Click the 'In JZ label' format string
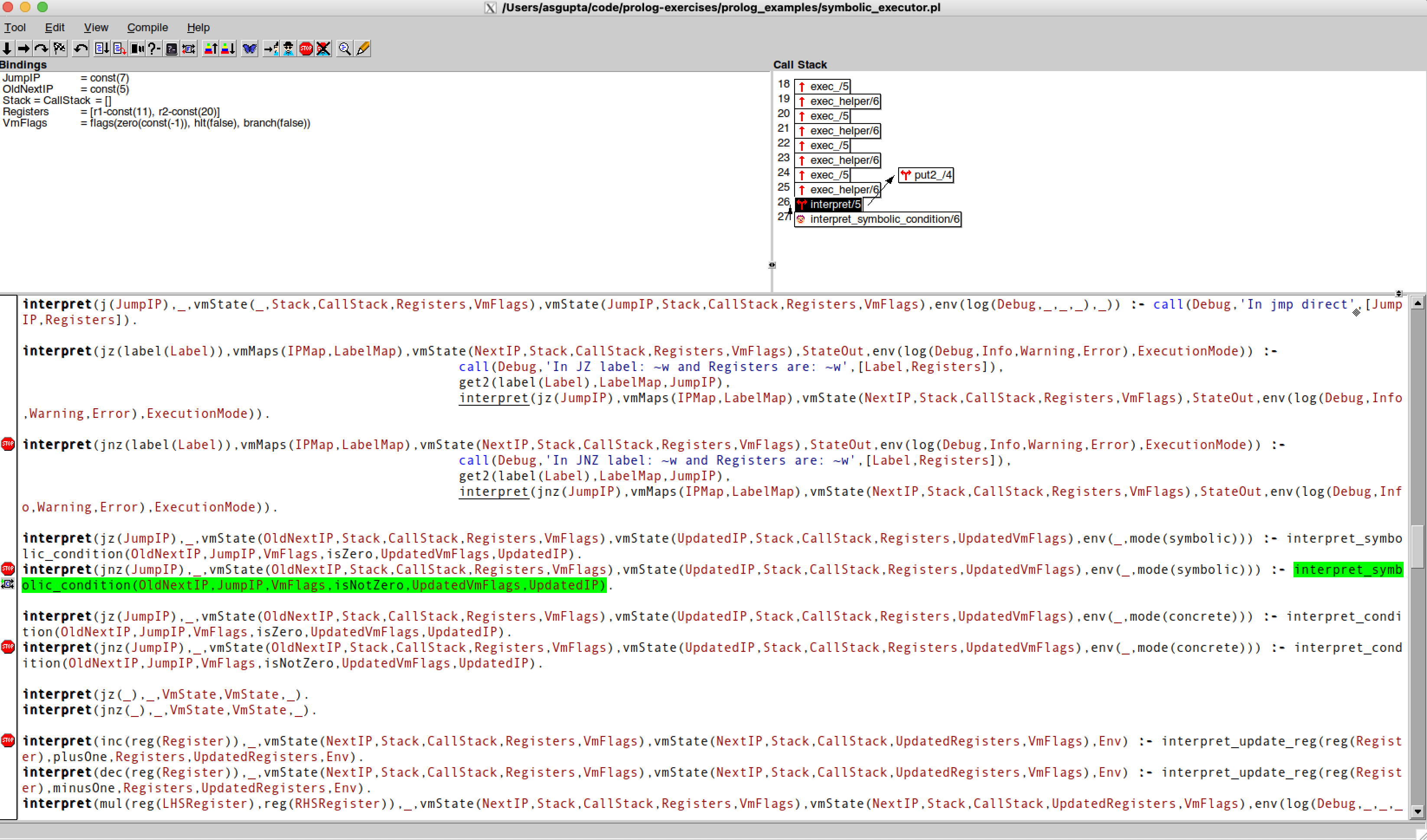The height and width of the screenshot is (840, 1427). [699, 367]
